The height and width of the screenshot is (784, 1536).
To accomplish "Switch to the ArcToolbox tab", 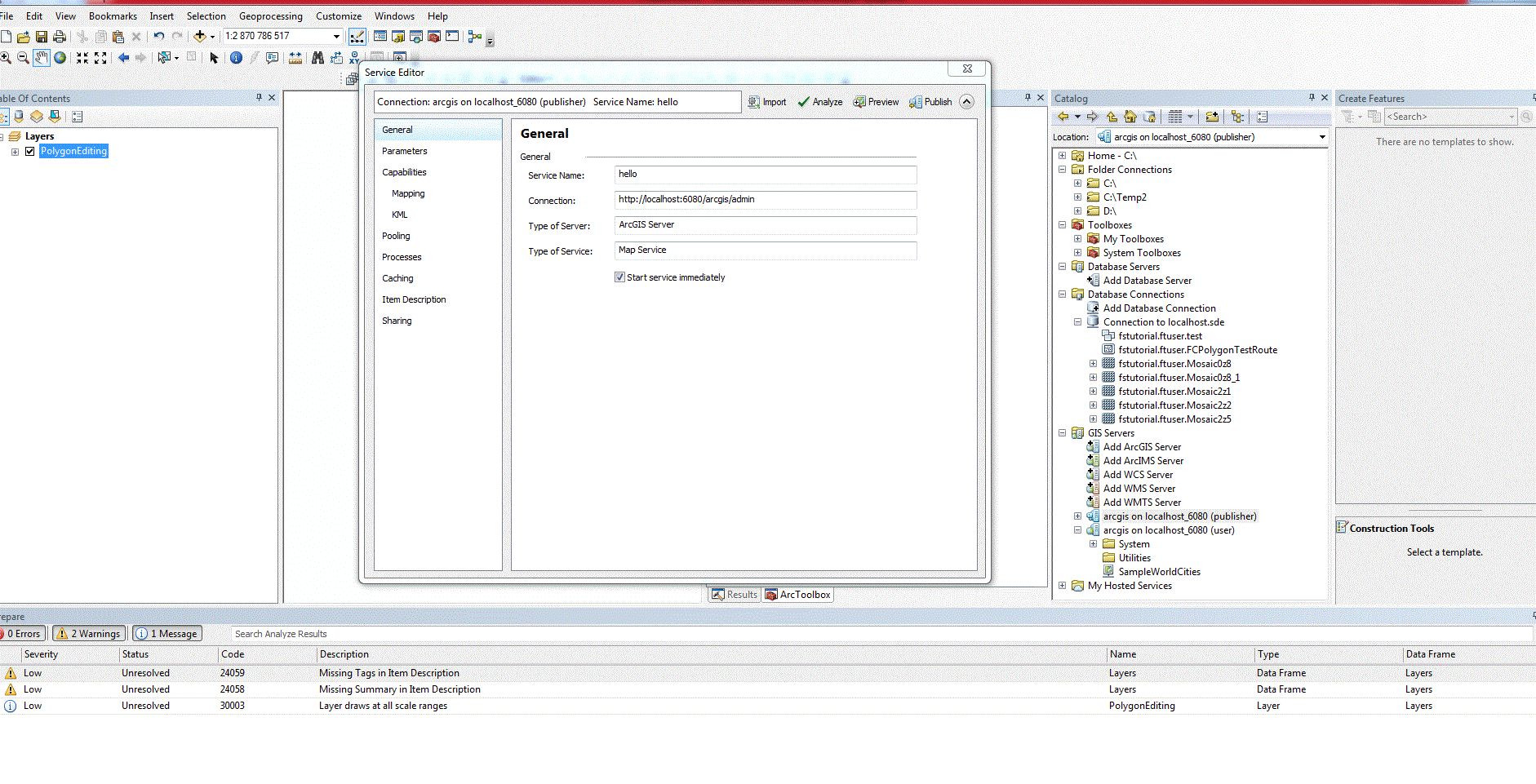I will pyautogui.click(x=797, y=595).
